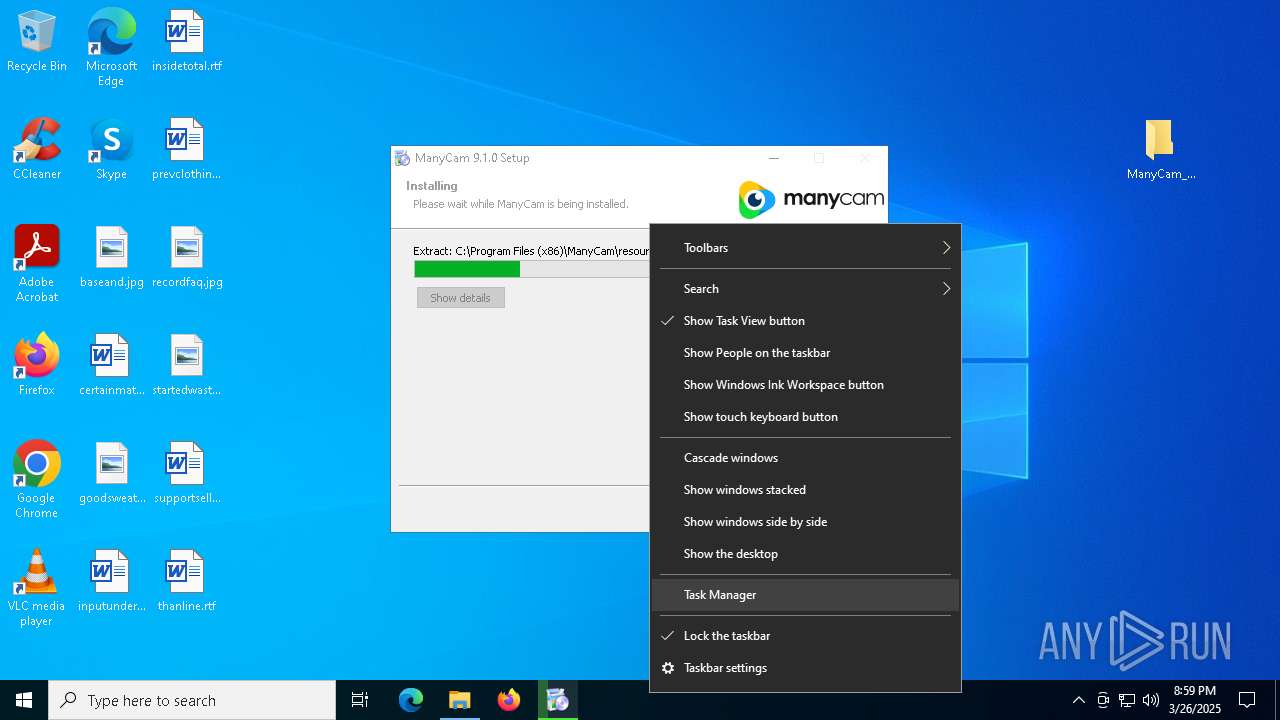Select the certainmat... Word document
This screenshot has width=1280, height=720.
click(111, 365)
